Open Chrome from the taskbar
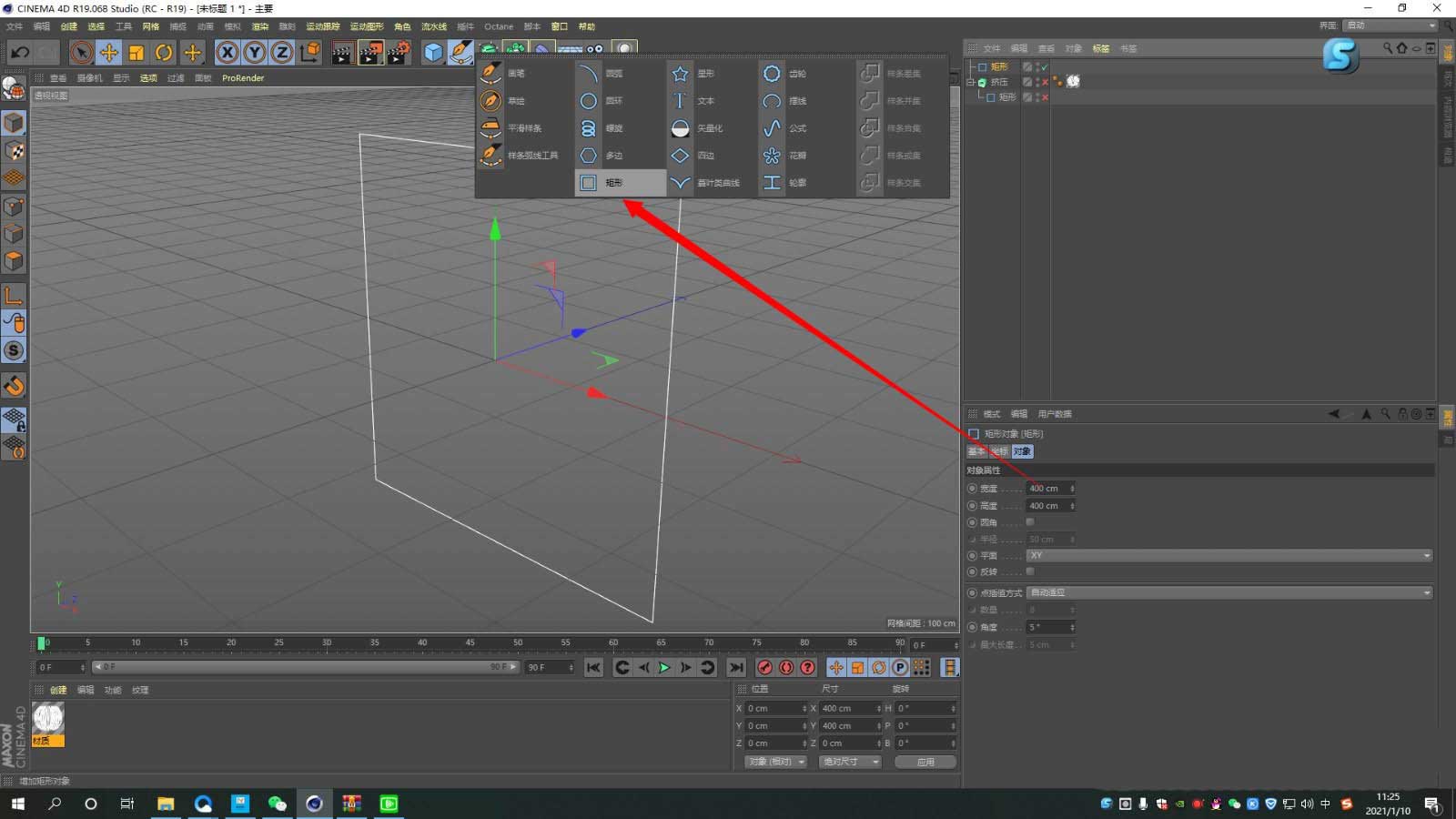This screenshot has height=819, width=1456. pos(315,804)
